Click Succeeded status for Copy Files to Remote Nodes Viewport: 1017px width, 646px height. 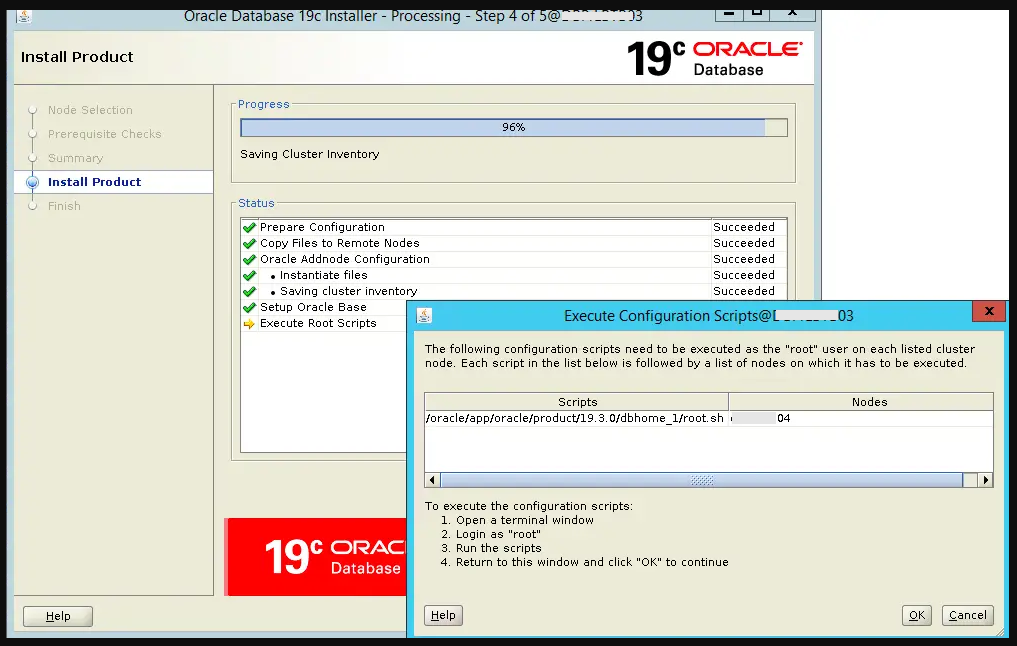(x=743, y=243)
